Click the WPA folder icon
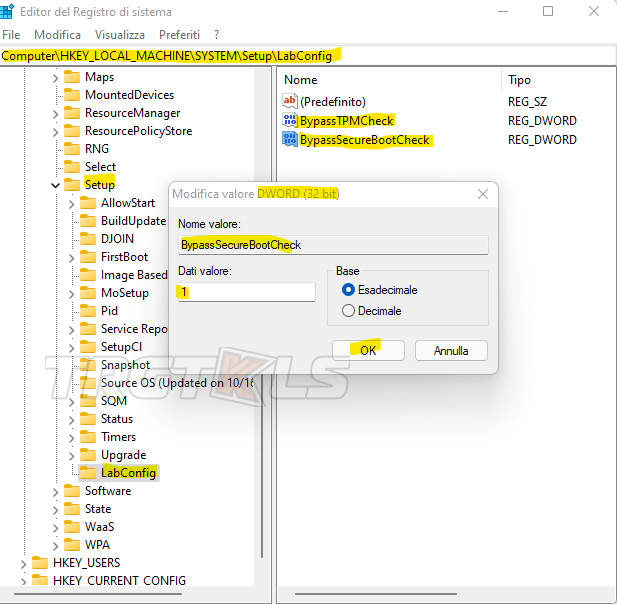617x604 pixels. (x=72, y=545)
